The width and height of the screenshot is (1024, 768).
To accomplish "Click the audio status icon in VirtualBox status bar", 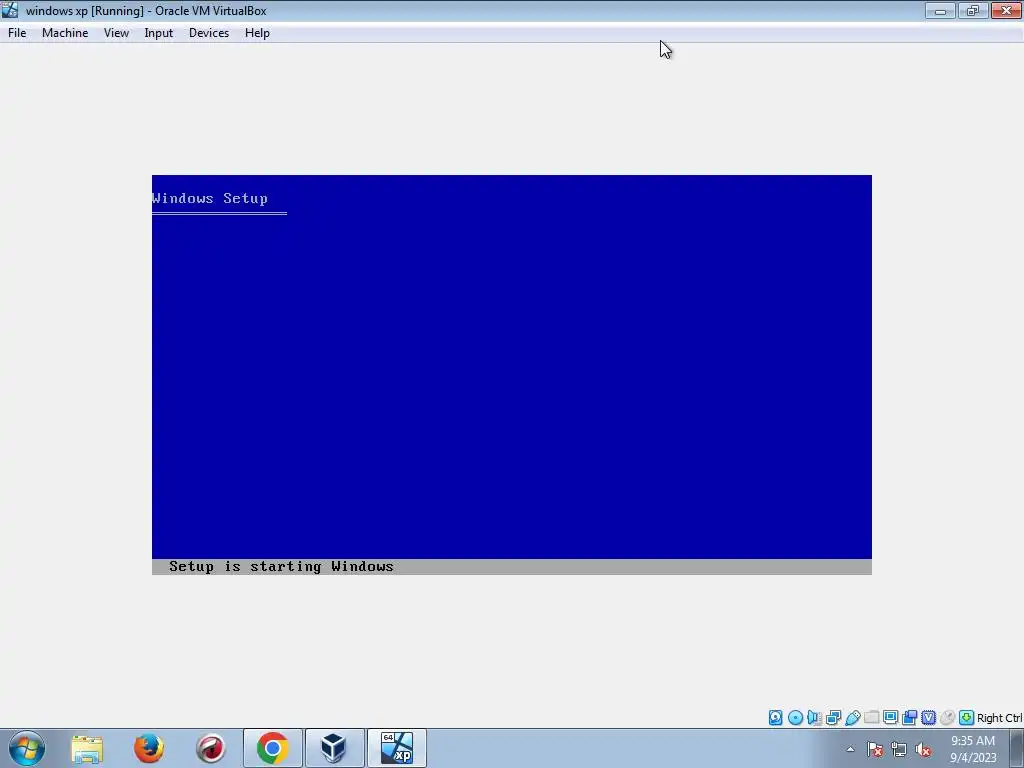I will pyautogui.click(x=814, y=718).
